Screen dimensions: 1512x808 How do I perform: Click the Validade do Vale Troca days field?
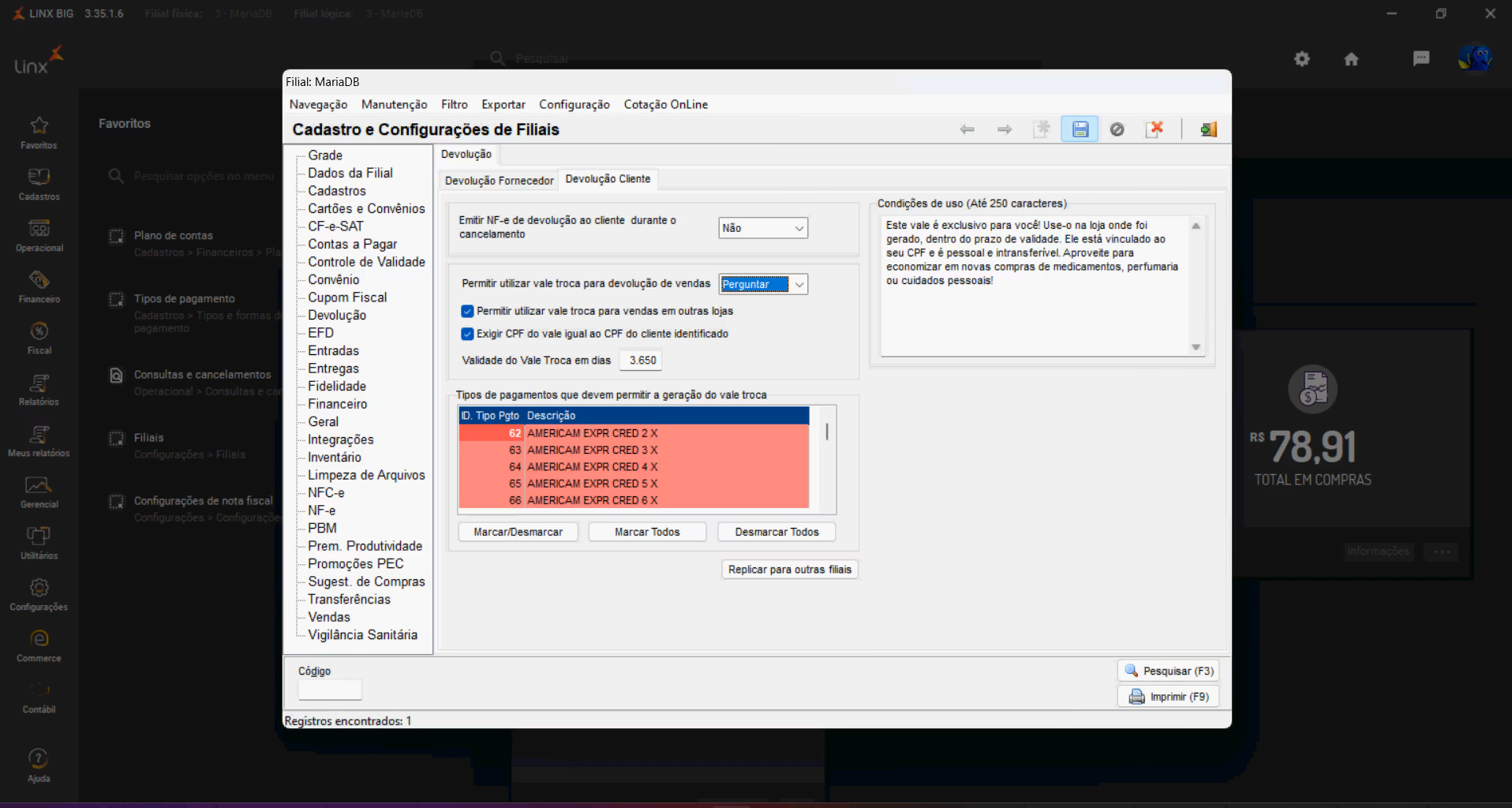point(641,361)
